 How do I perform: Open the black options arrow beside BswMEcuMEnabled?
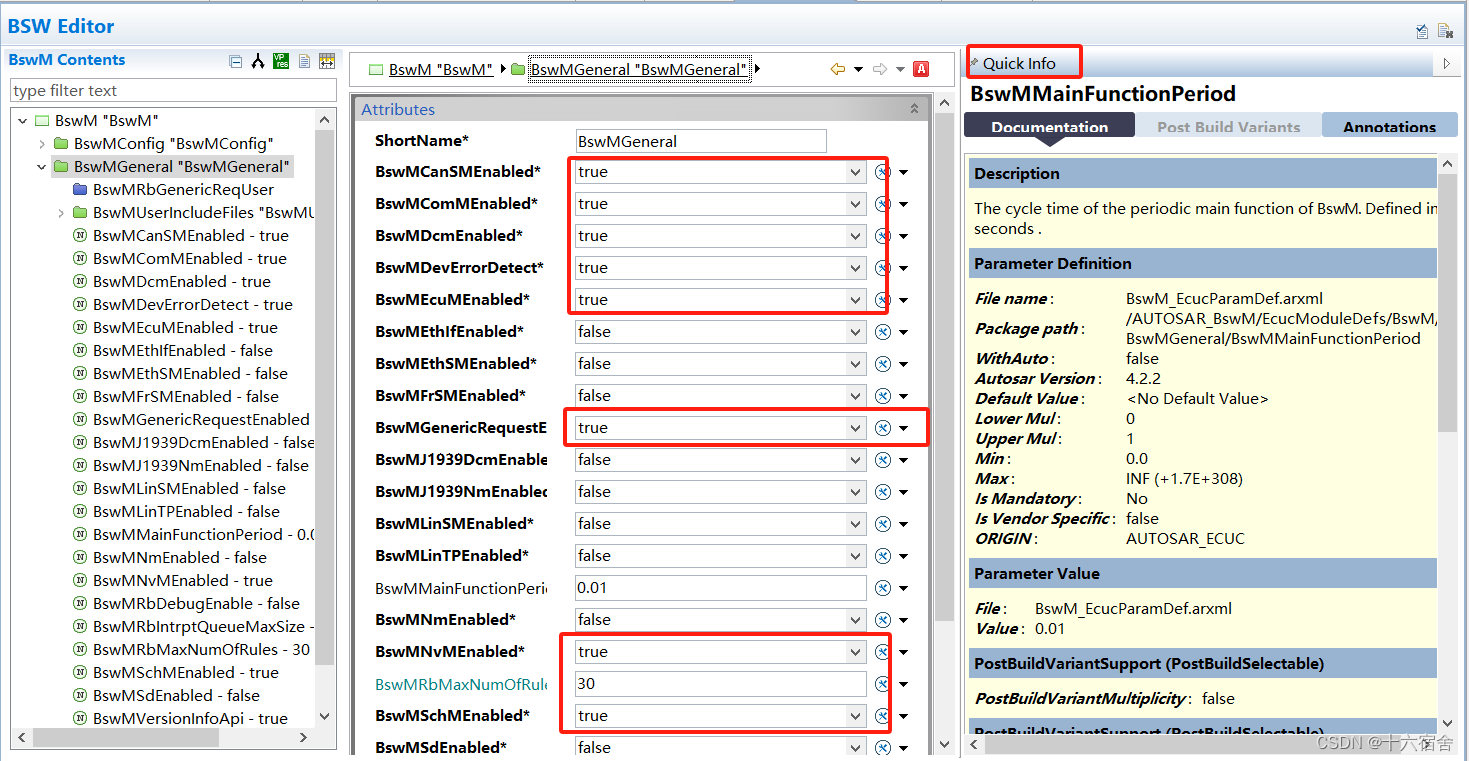point(904,300)
